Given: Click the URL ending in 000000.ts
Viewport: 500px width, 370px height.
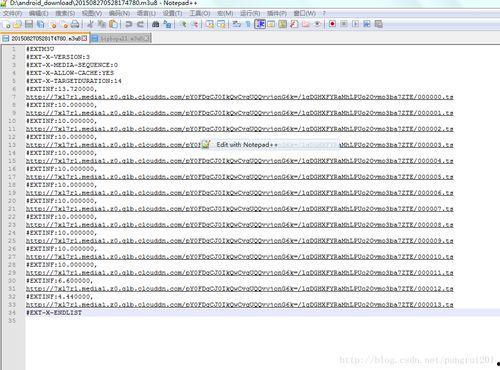Looking at the screenshot, I should coord(240,97).
